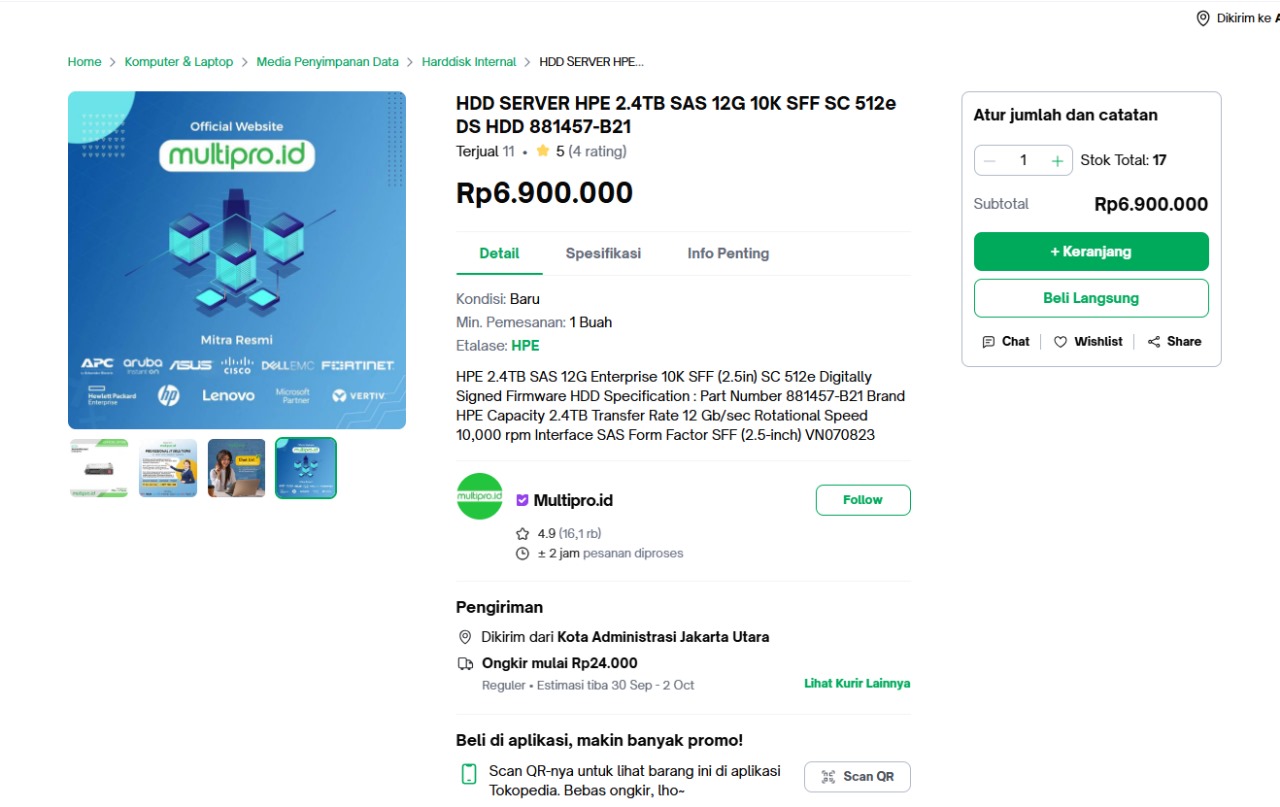Image resolution: width=1280 pixels, height=807 pixels.
Task: Switch to the Spesifikasi tab
Action: point(603,254)
